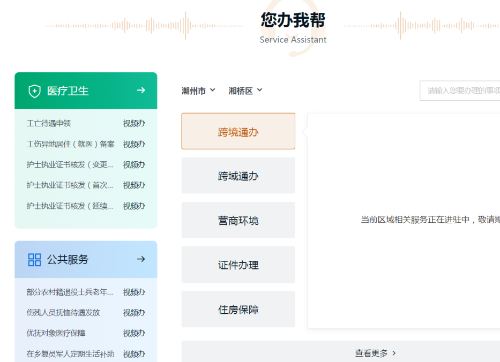The image size is (500, 362).
Task: Choose the 证件办理 category
Action: [238, 265]
